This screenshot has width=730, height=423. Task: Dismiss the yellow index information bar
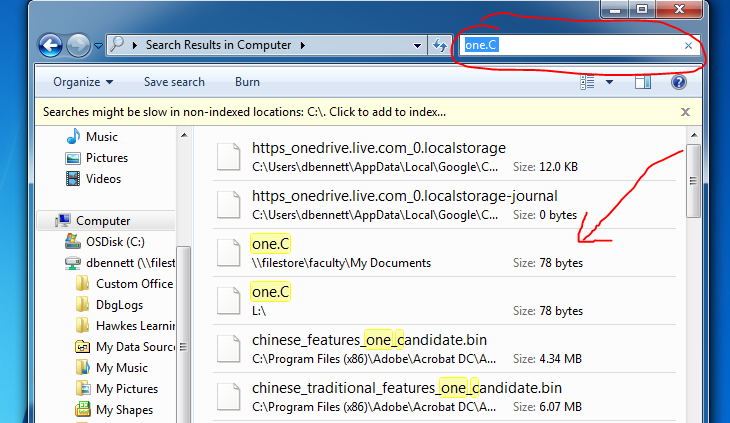685,112
